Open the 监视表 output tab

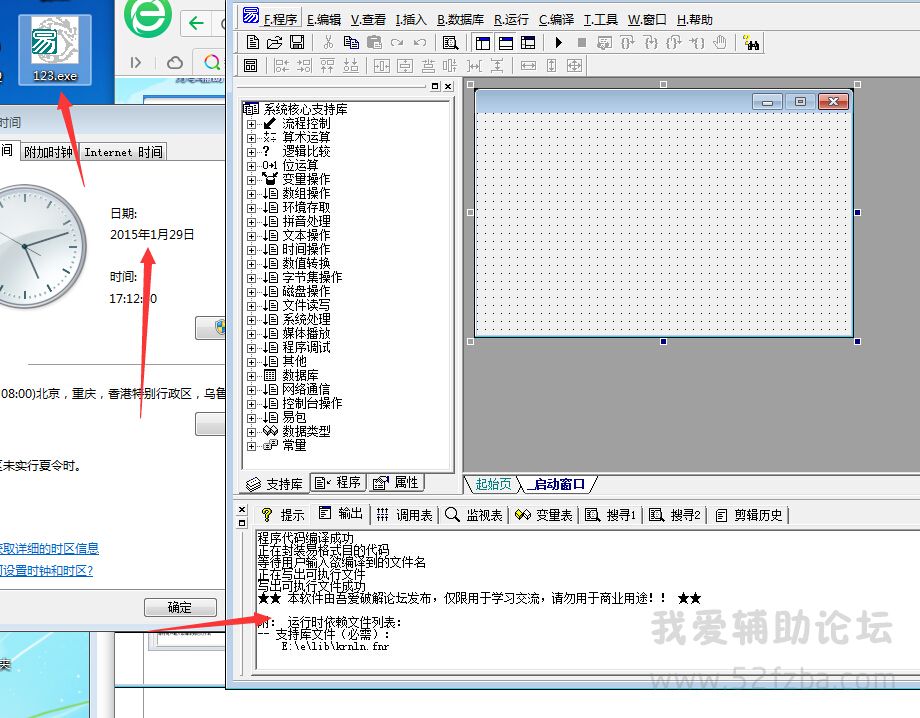tap(474, 515)
